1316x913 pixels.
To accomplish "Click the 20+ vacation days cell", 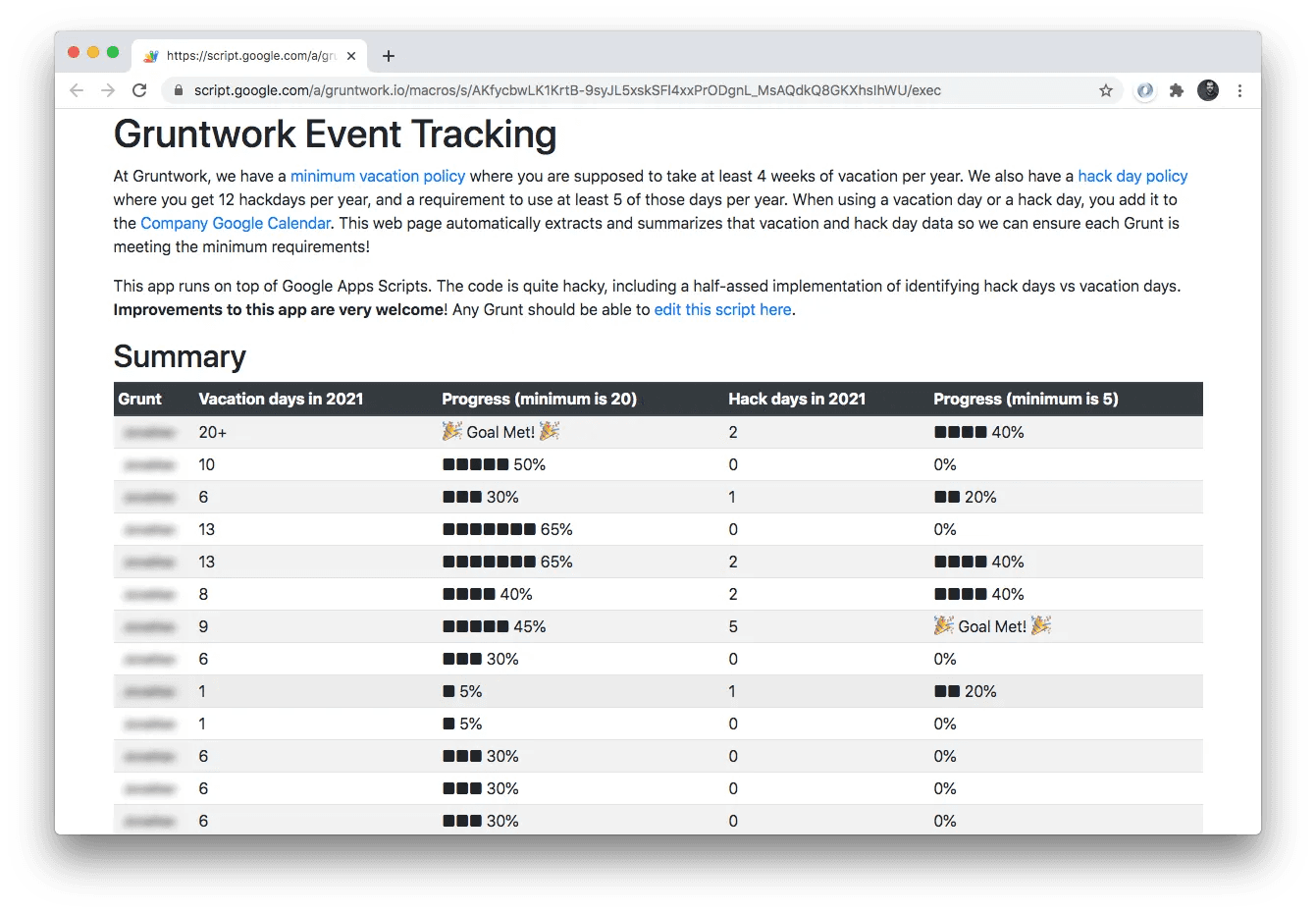I will pos(212,432).
